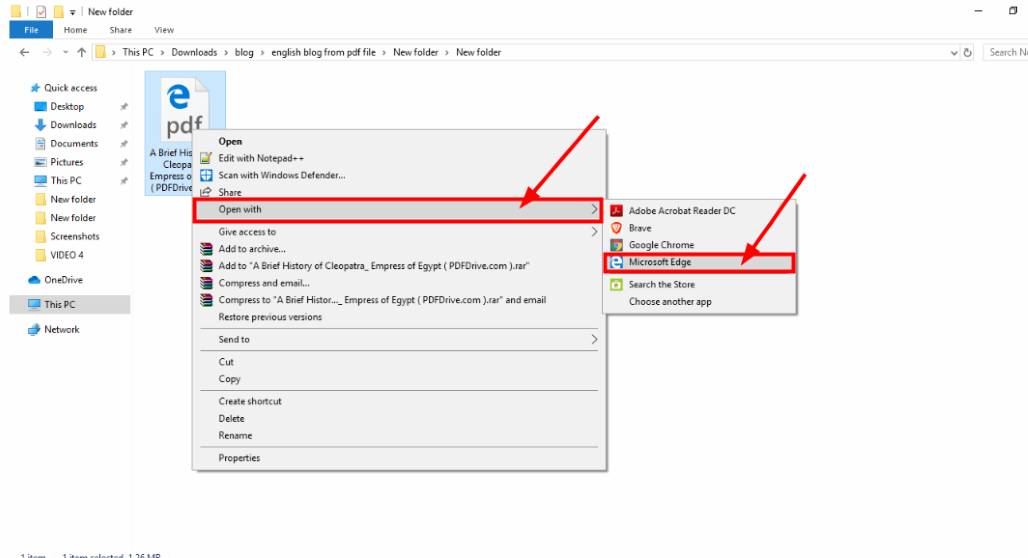The image size is (1028, 558).
Task: Click the Windows Defender shield icon
Action: 206,175
